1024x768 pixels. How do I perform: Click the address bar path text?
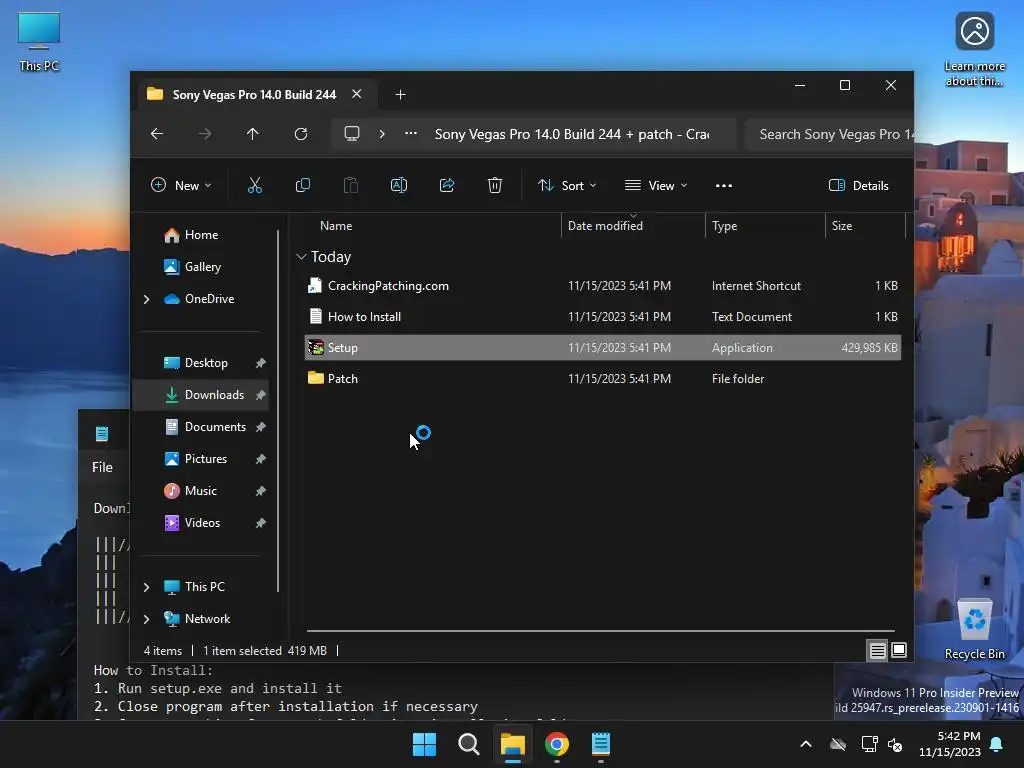click(572, 134)
